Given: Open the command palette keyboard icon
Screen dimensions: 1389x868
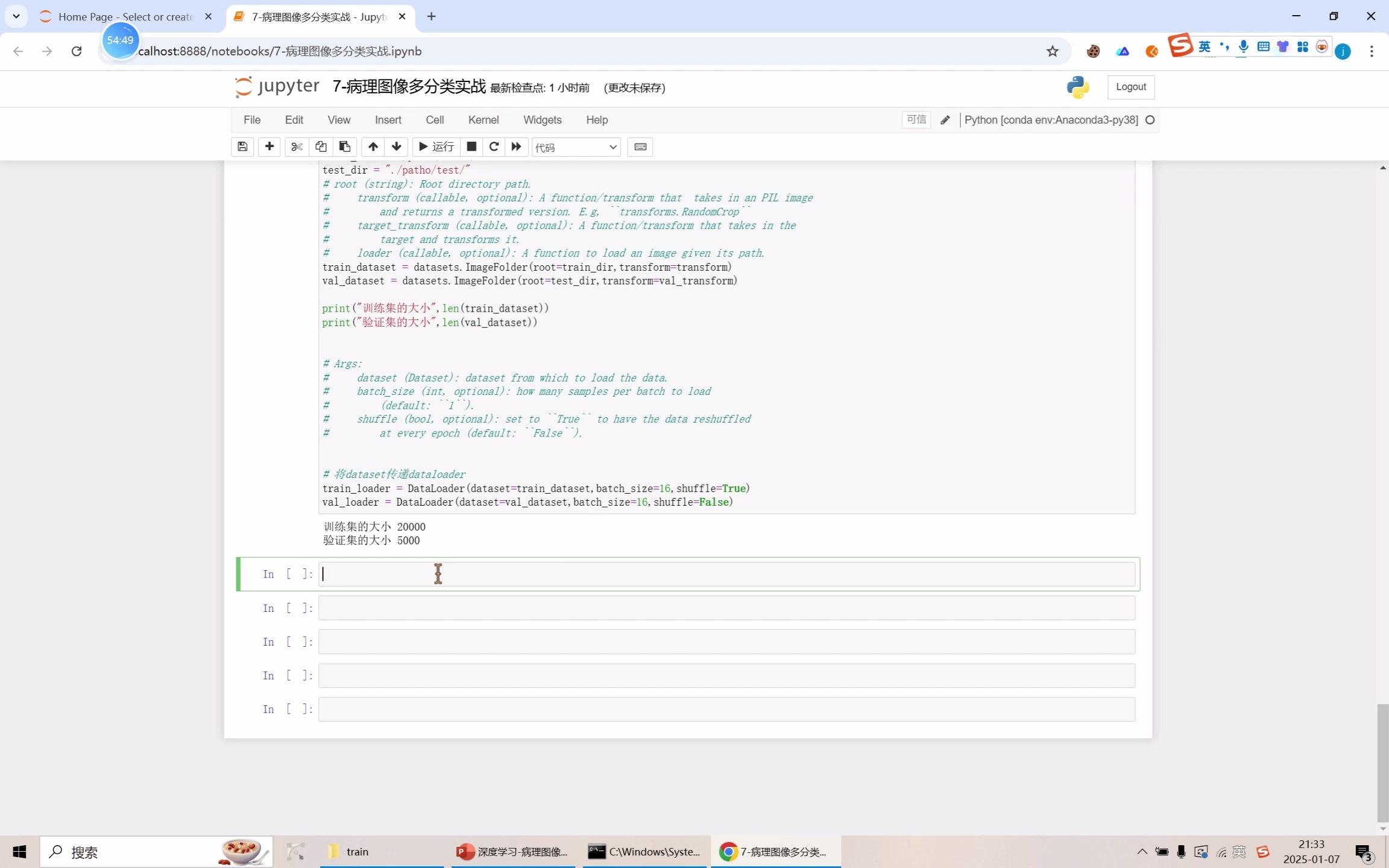Looking at the screenshot, I should coord(640,146).
